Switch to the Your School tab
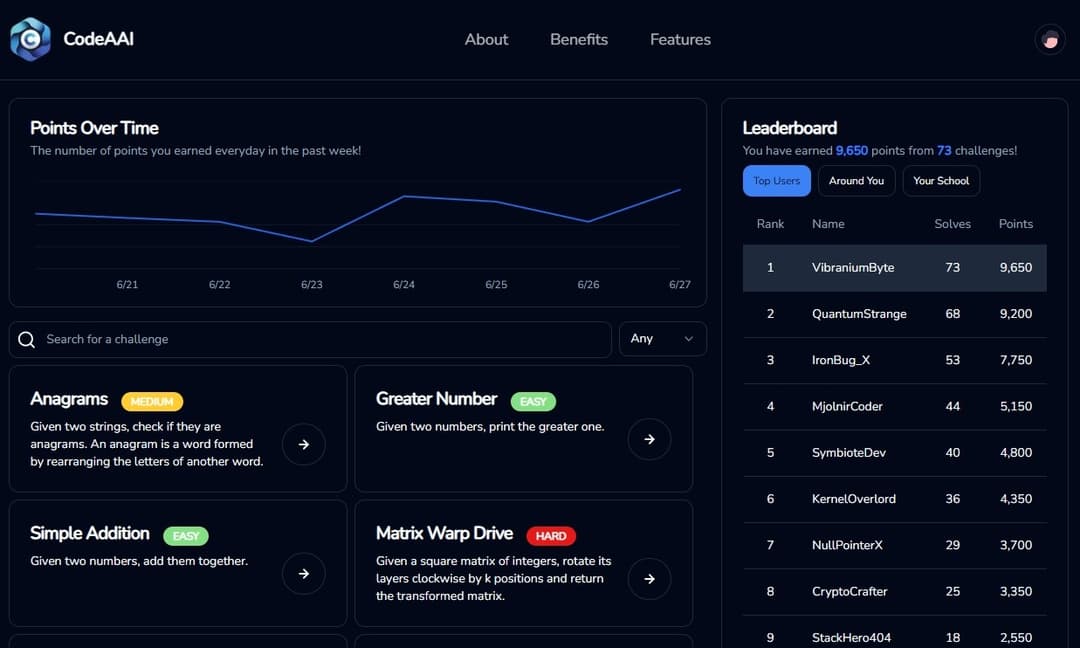Screen dimensions: 1080x648 (941, 180)
